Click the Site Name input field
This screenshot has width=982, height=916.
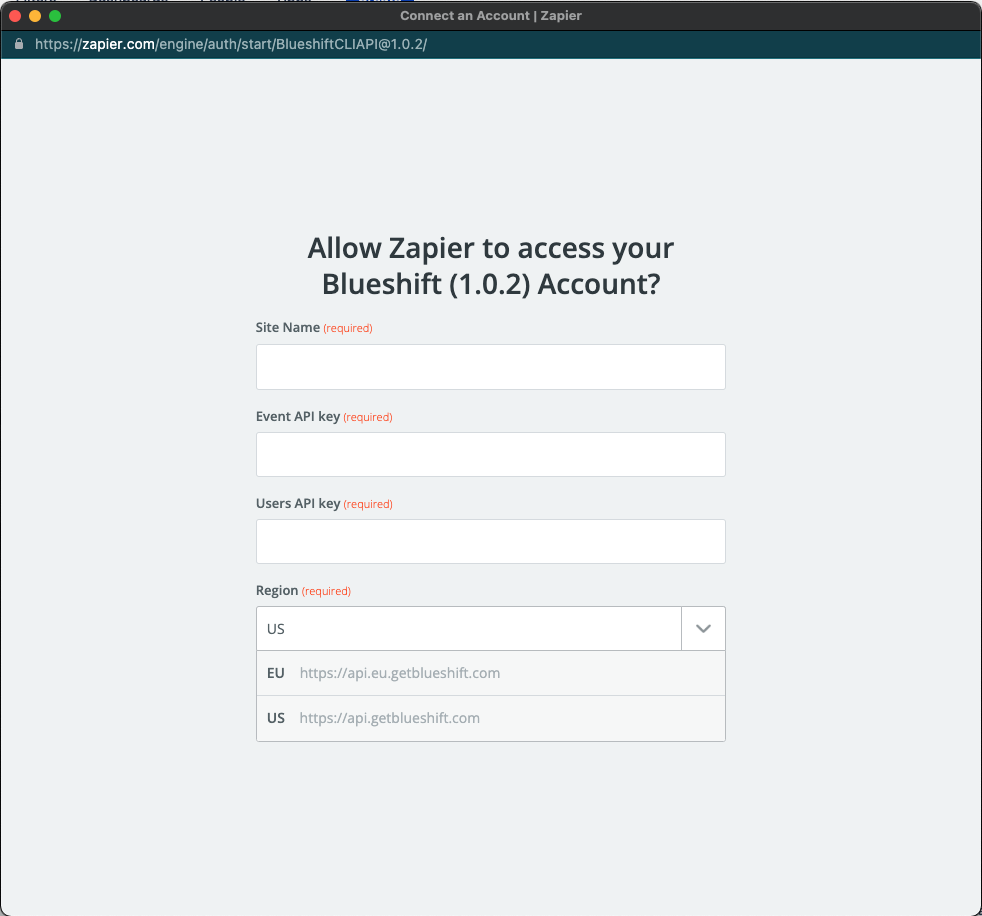(x=490, y=367)
